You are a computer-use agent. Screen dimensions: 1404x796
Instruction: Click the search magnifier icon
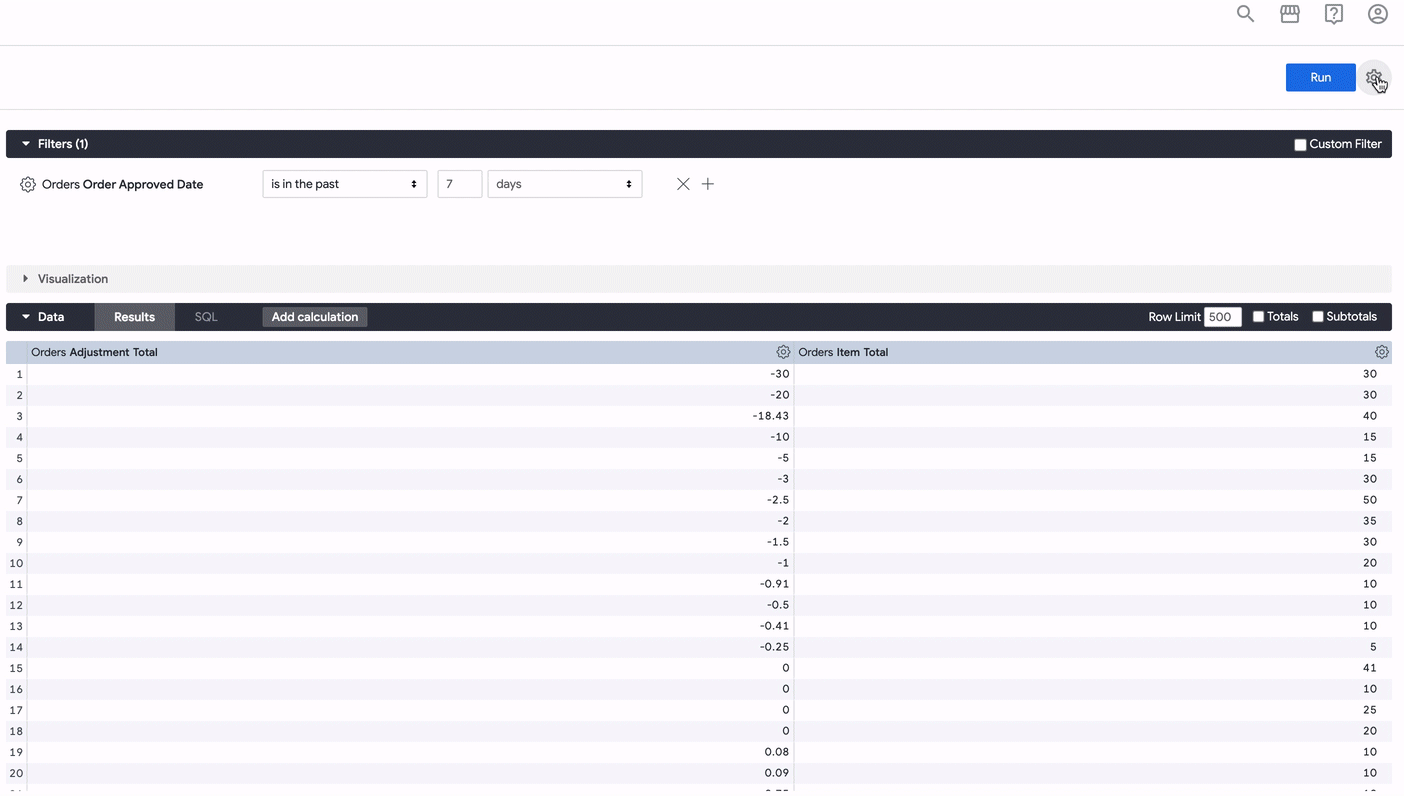point(1245,14)
